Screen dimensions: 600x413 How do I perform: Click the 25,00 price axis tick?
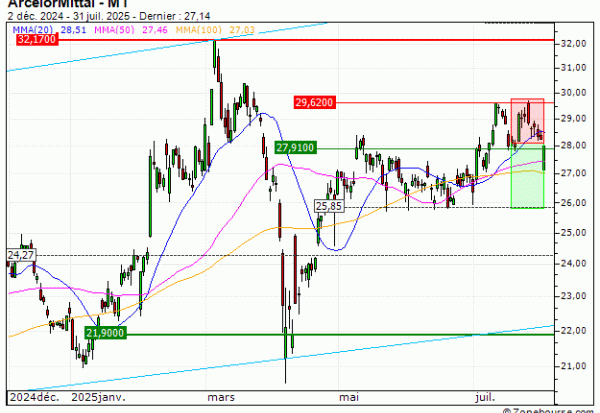point(573,233)
